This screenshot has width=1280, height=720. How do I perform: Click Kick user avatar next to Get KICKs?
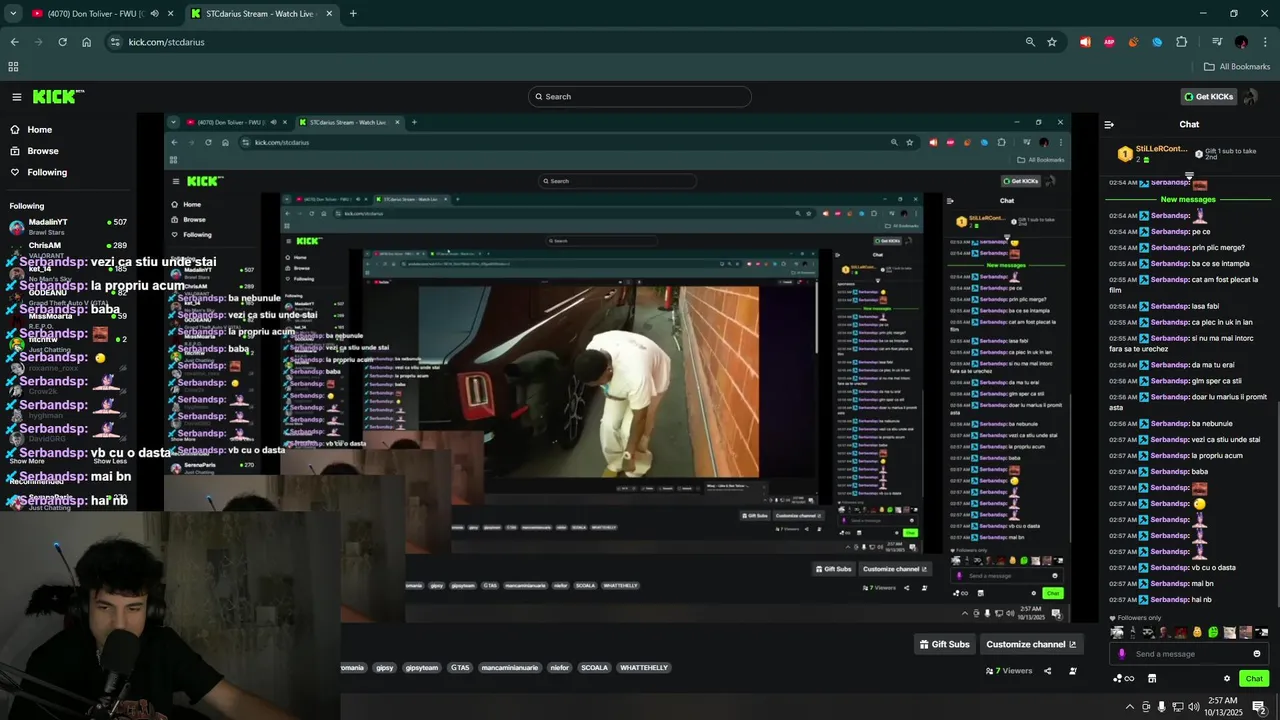coord(1250,97)
